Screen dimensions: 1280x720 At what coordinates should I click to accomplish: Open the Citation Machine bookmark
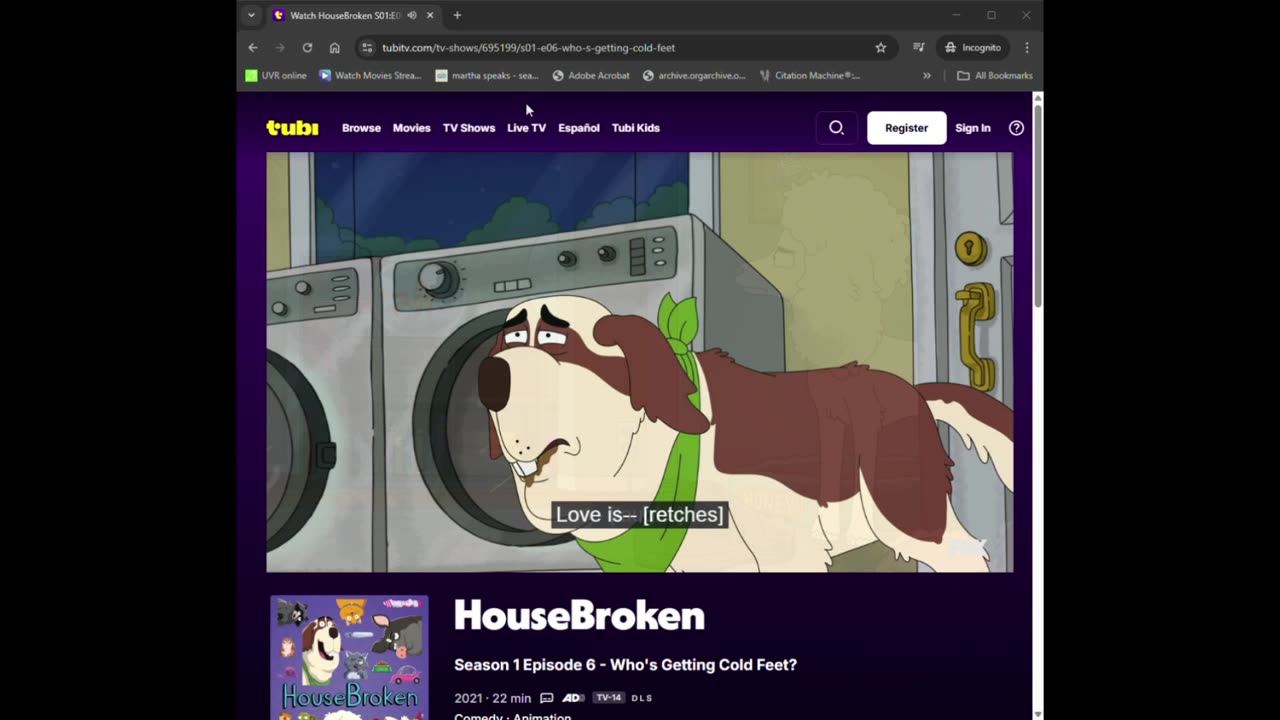810,75
